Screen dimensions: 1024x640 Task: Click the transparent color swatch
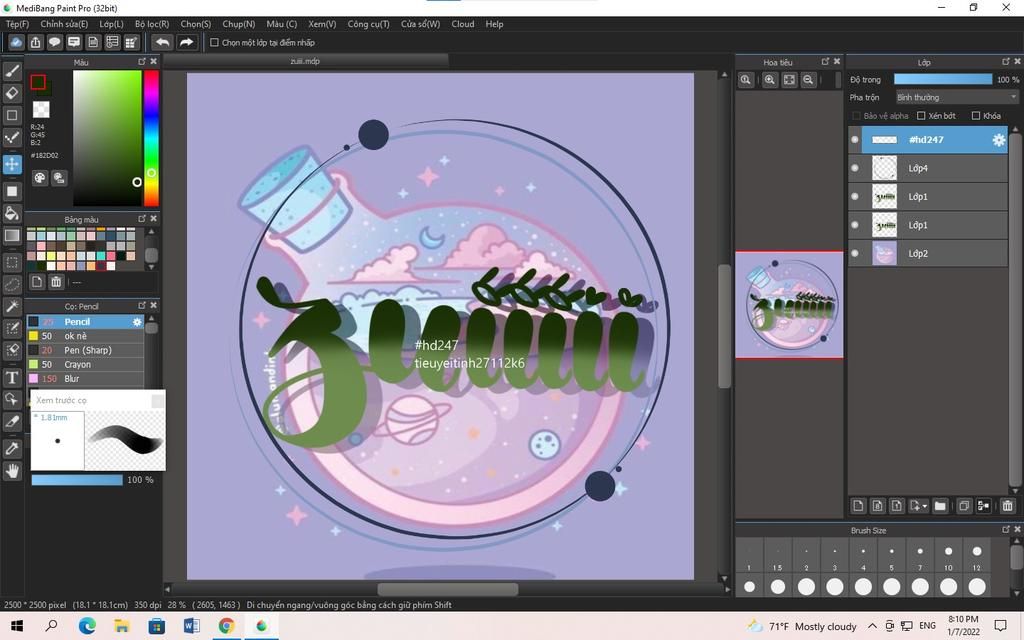(x=41, y=109)
